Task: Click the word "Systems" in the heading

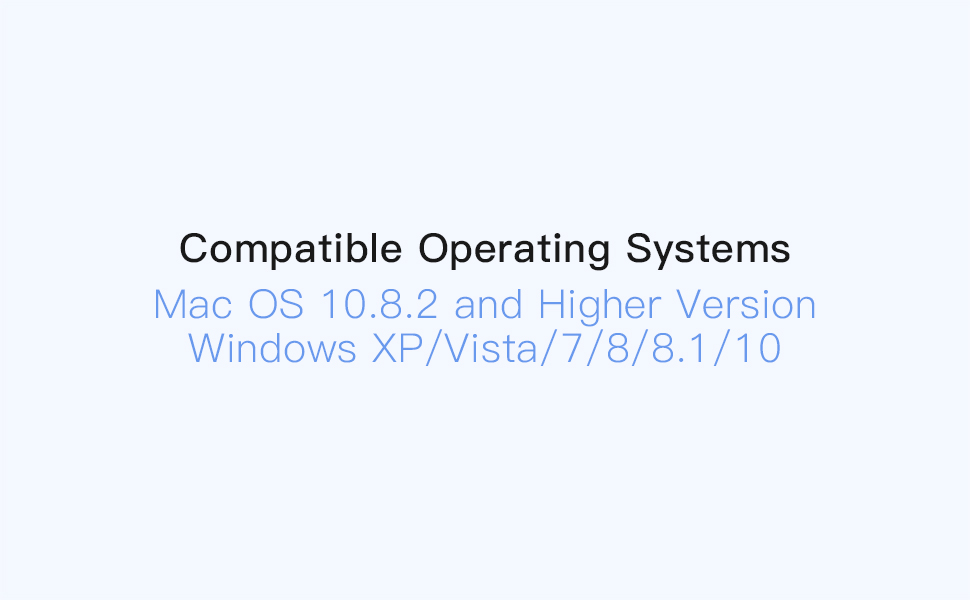Action: 708,249
